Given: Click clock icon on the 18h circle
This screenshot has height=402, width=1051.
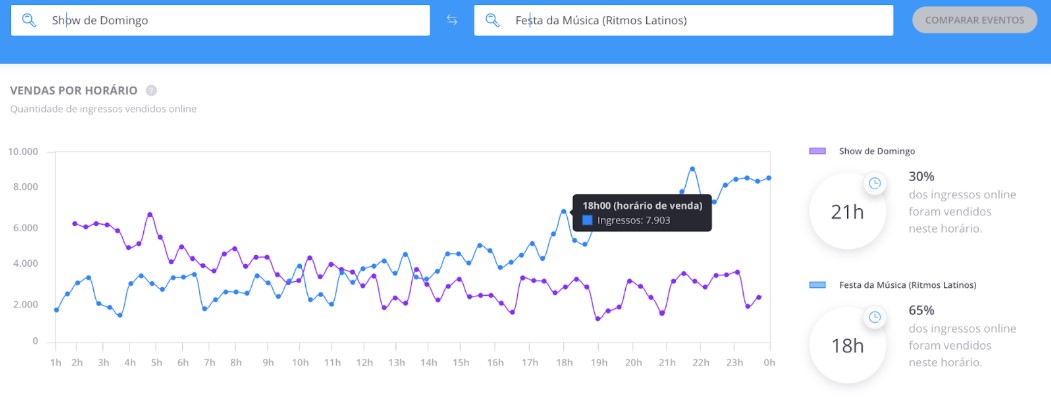Looking at the screenshot, I should click(875, 317).
